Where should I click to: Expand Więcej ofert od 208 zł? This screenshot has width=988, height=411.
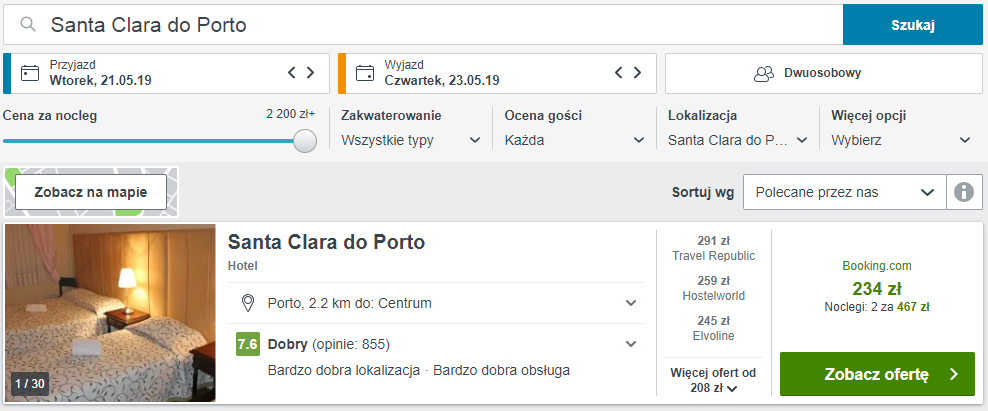[713, 380]
